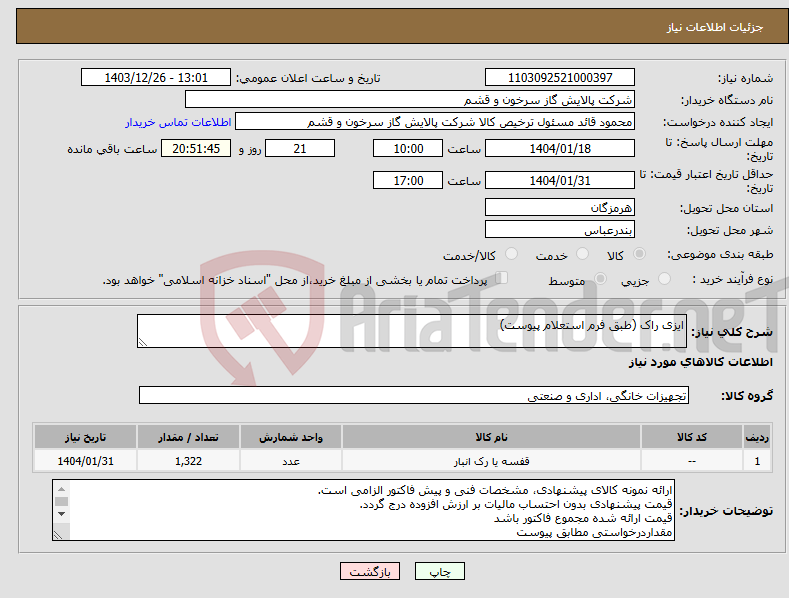789x598 pixels.
Task: Click the unit cell عدد
Action: [291, 461]
